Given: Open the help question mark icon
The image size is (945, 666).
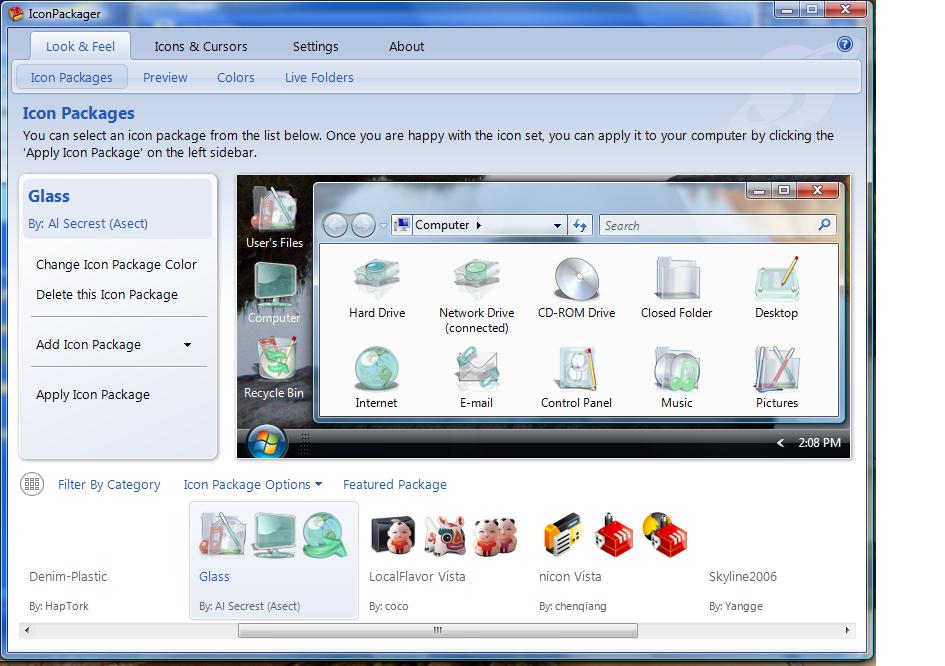Looking at the screenshot, I should (845, 44).
